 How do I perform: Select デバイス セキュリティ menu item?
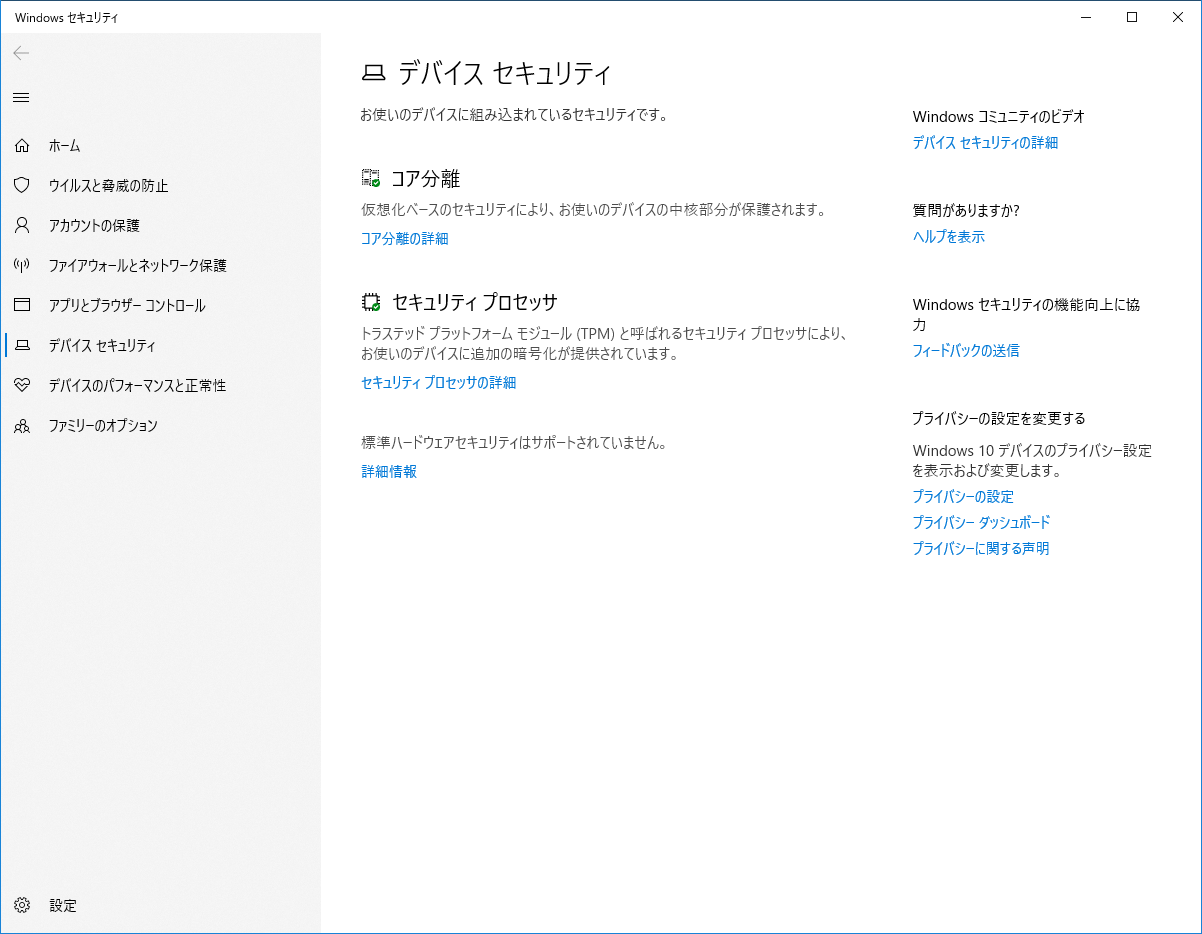tap(102, 346)
